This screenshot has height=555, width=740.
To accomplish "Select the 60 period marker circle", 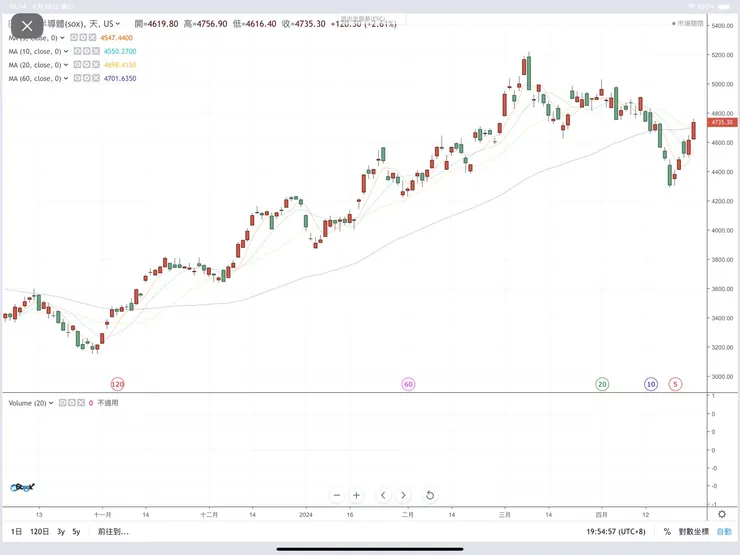I will pyautogui.click(x=408, y=384).
